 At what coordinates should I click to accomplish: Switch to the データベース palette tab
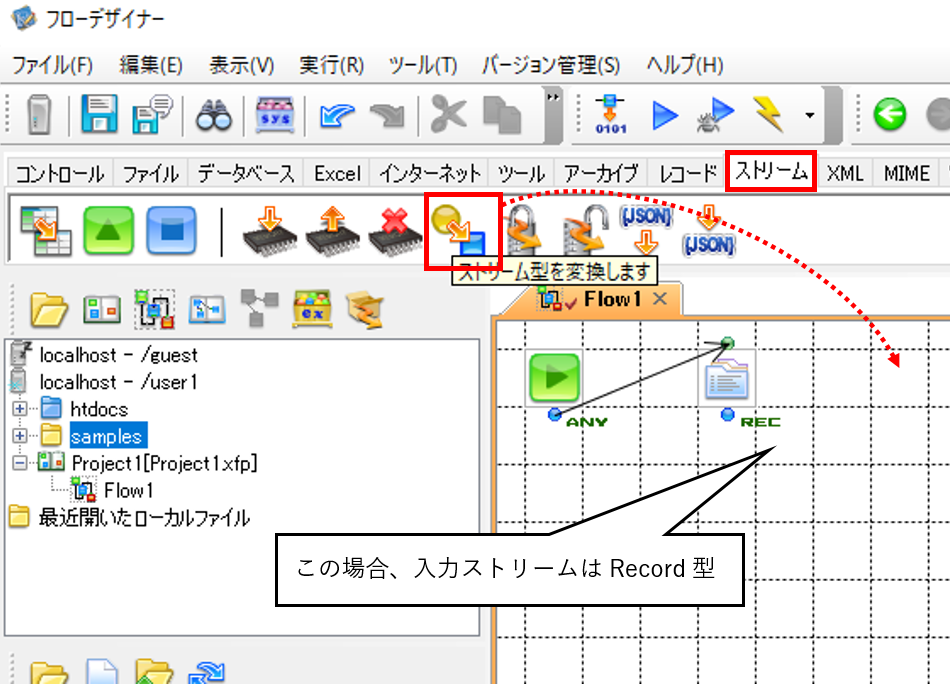tap(246, 173)
